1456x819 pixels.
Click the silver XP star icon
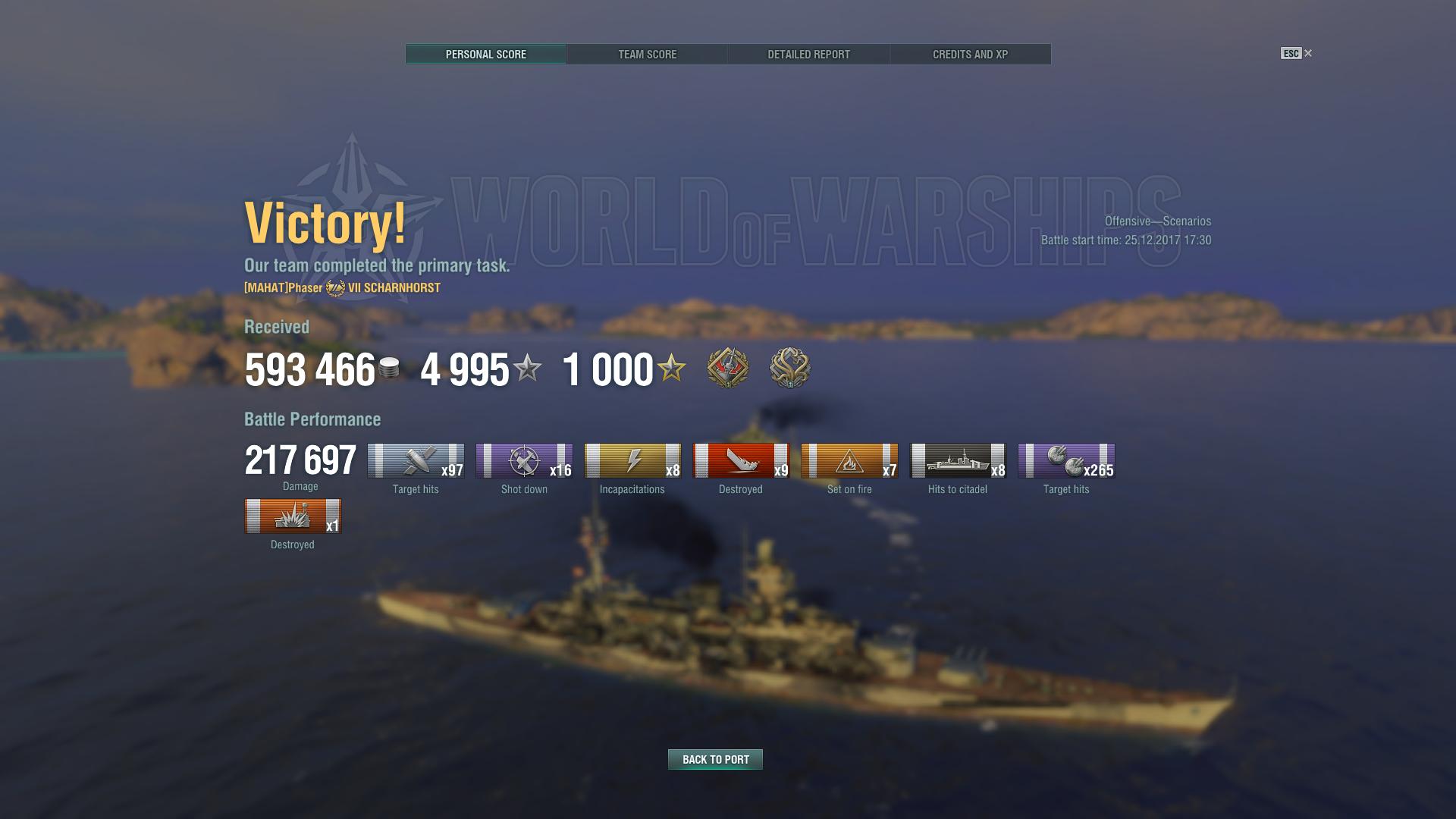point(527,369)
